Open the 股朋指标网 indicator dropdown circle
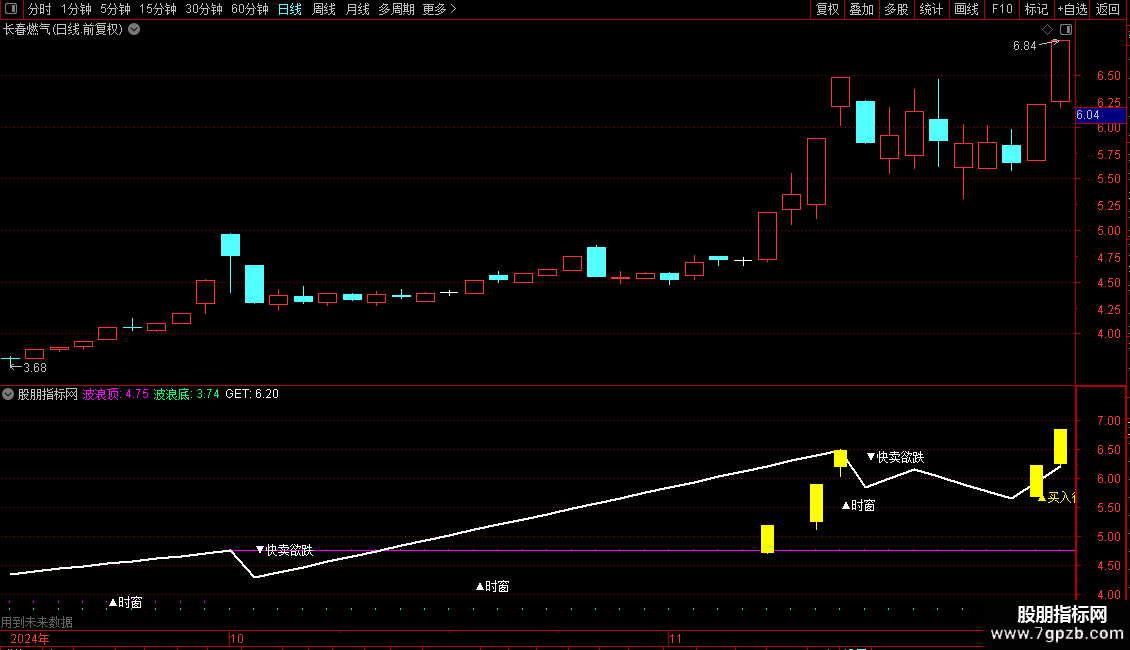The width and height of the screenshot is (1130, 650). (8, 394)
